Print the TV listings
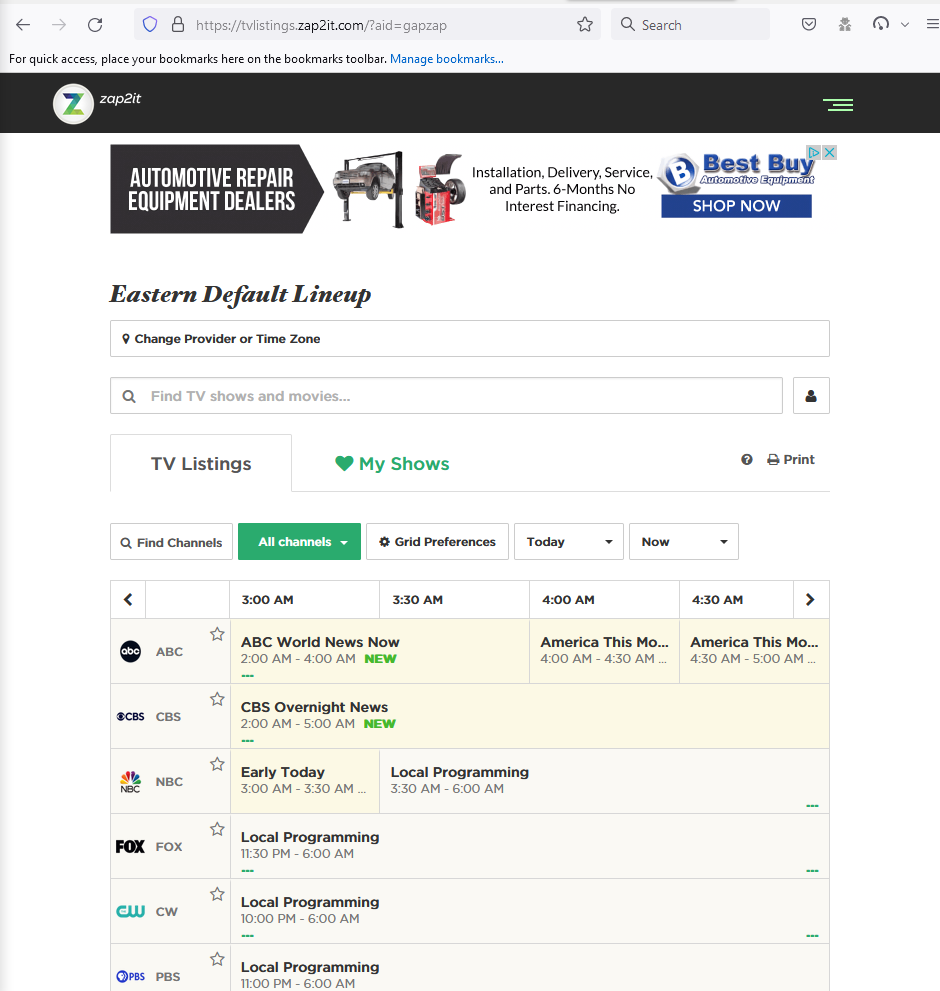The width and height of the screenshot is (940, 991). (791, 459)
